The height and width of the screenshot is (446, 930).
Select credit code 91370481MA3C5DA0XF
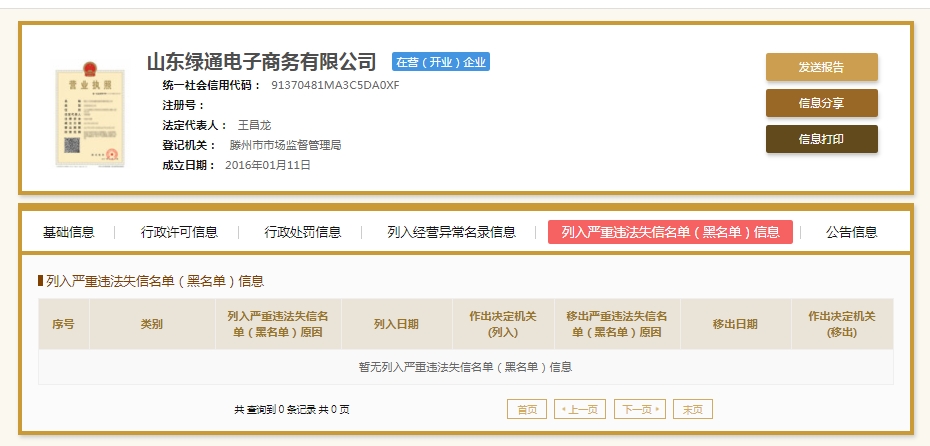coord(336,85)
